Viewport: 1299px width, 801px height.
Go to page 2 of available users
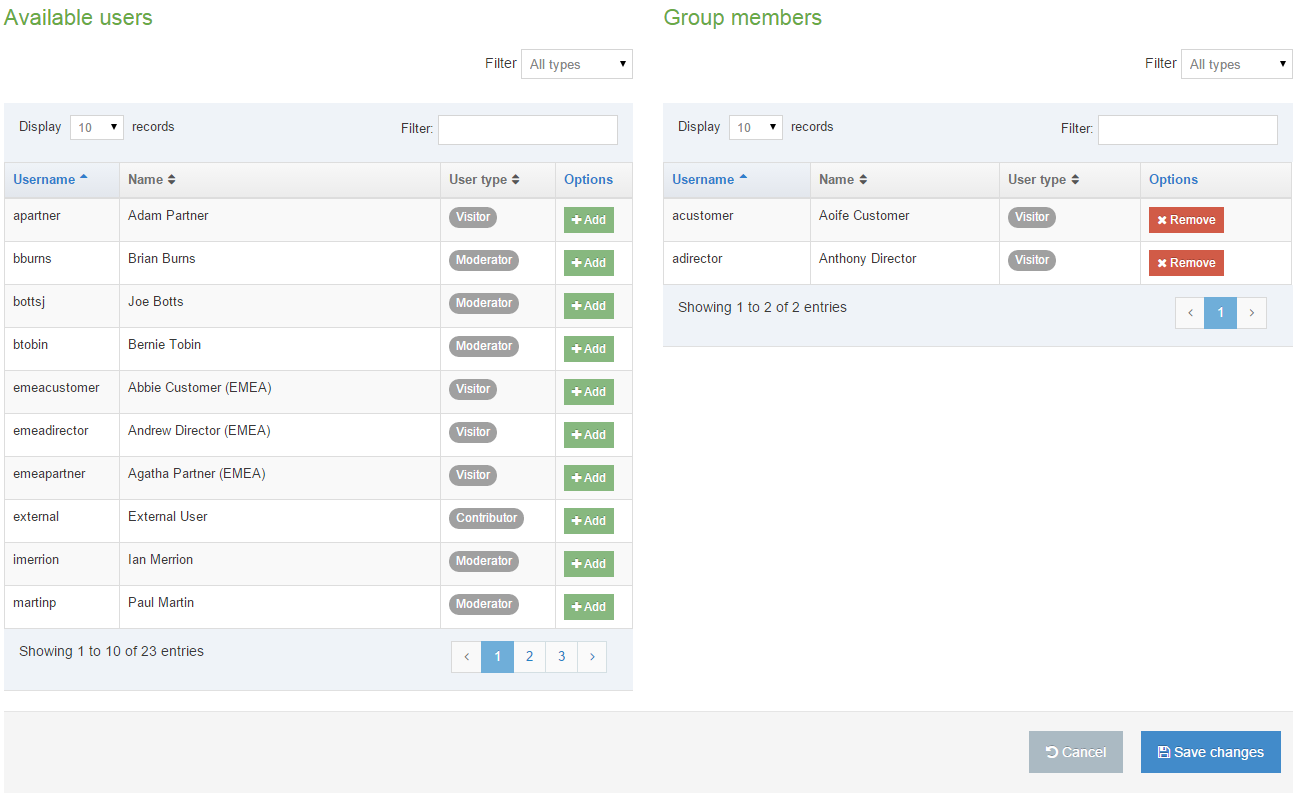(x=529, y=657)
